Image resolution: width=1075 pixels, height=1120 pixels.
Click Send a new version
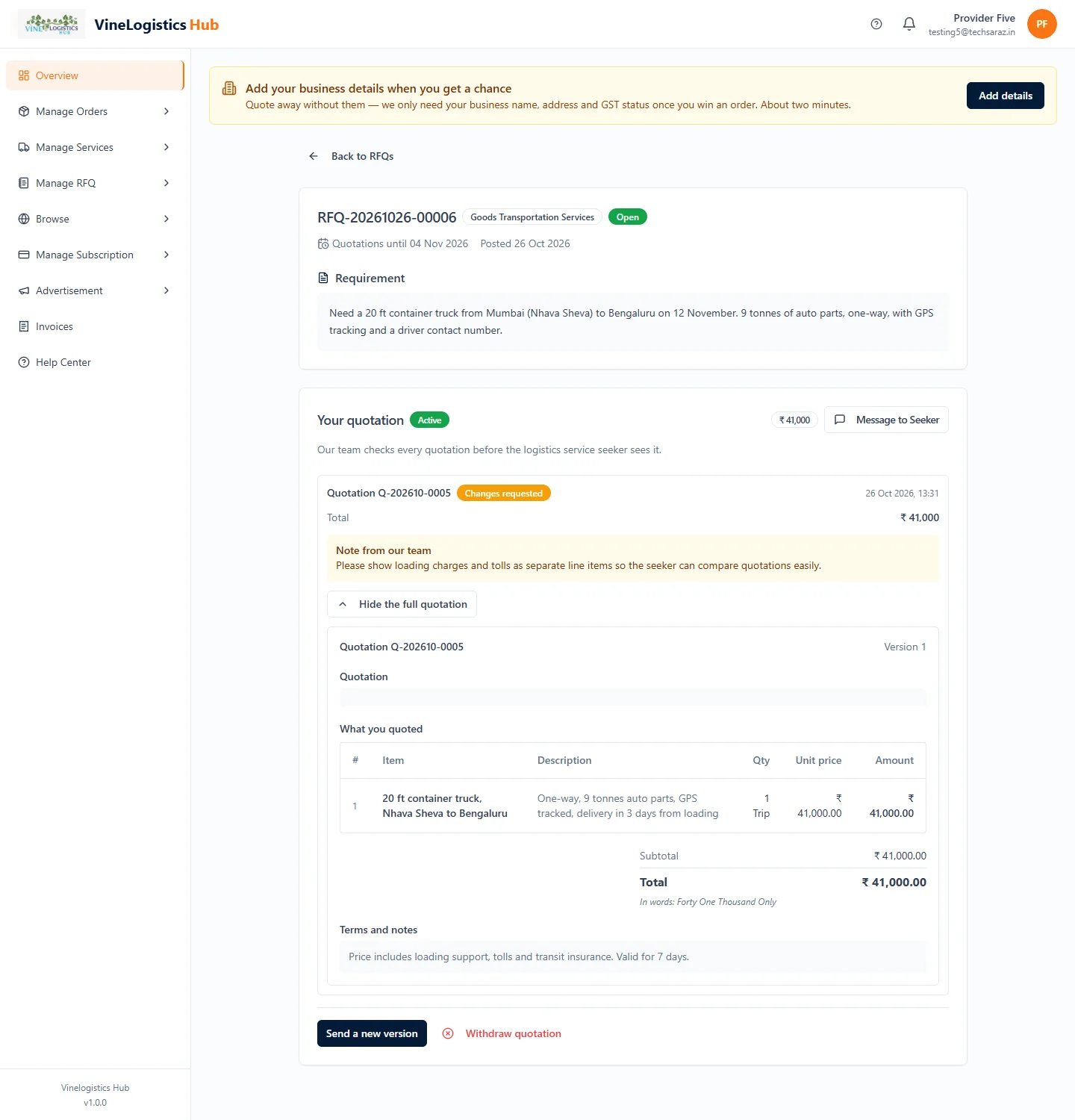(x=372, y=1033)
